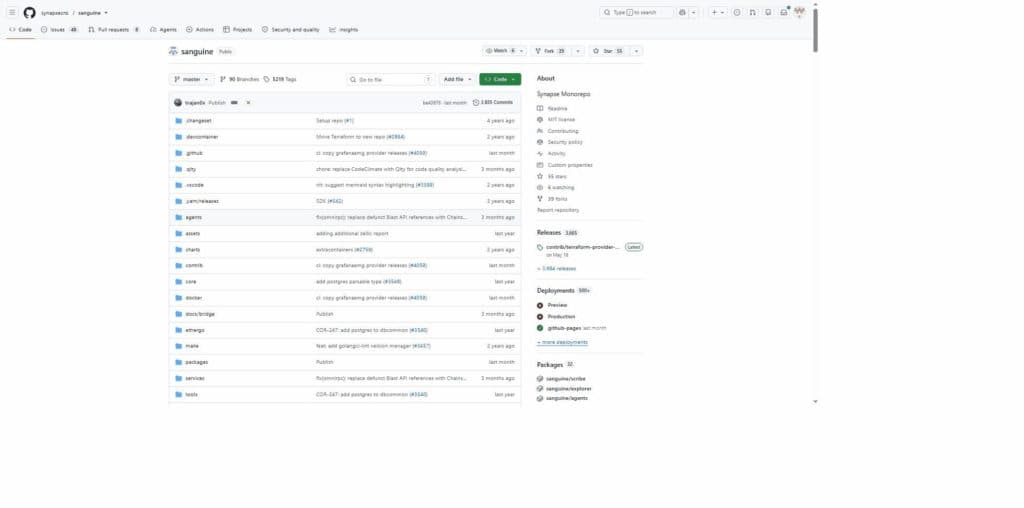Open the packages folder
This screenshot has width=1024, height=508.
[x=197, y=362]
